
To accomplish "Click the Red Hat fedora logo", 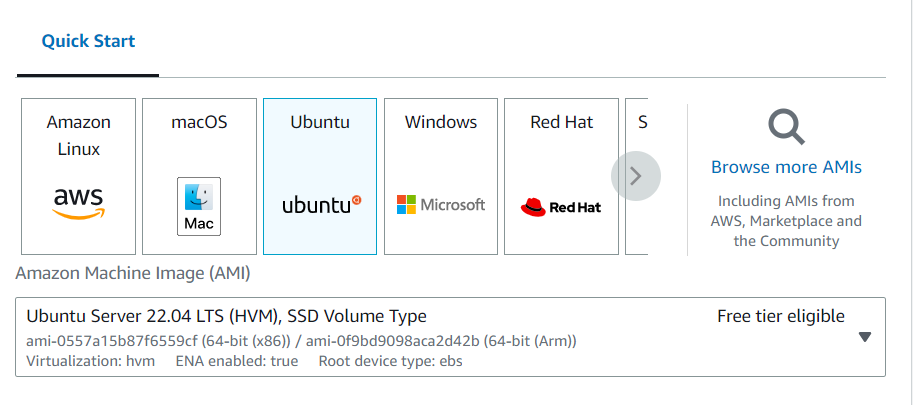I will point(533,207).
